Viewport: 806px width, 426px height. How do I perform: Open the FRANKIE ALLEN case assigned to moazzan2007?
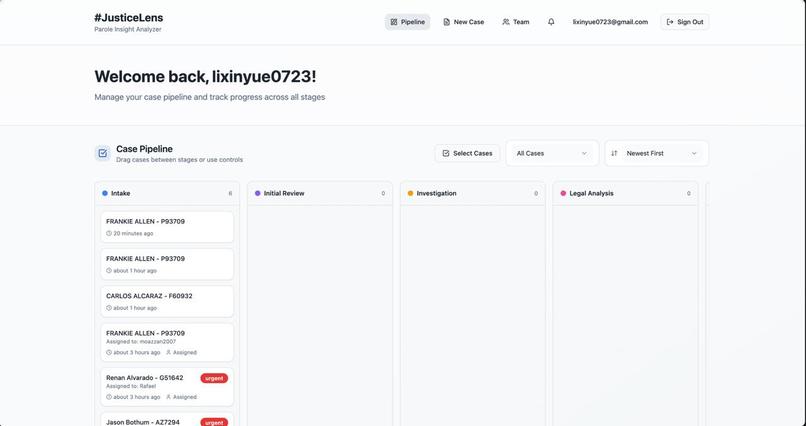coord(167,342)
